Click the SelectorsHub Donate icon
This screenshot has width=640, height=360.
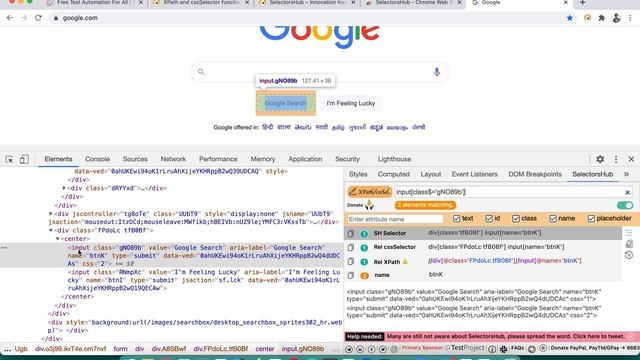[369, 205]
